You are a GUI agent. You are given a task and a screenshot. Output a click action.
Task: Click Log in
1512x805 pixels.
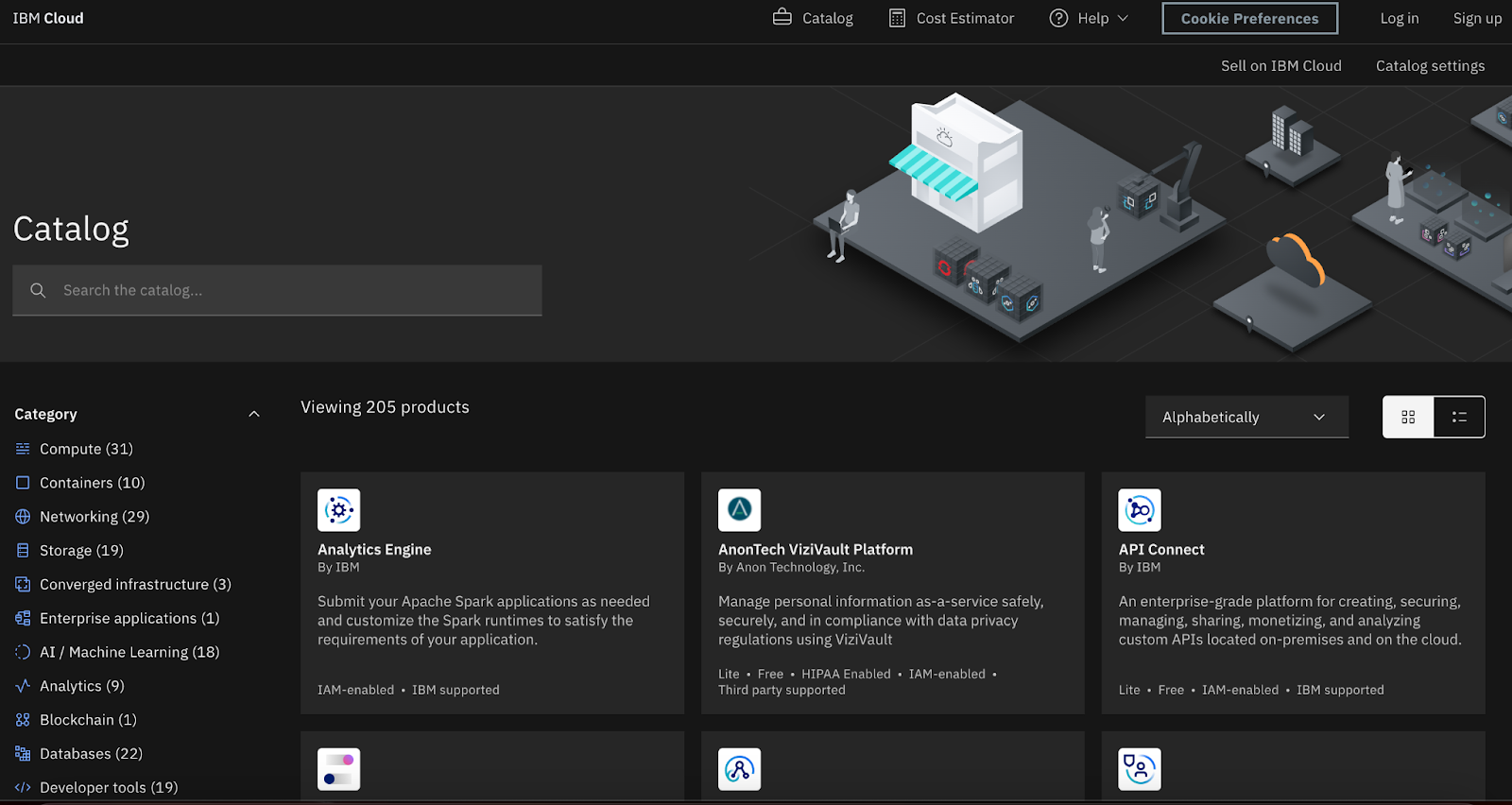point(1399,18)
